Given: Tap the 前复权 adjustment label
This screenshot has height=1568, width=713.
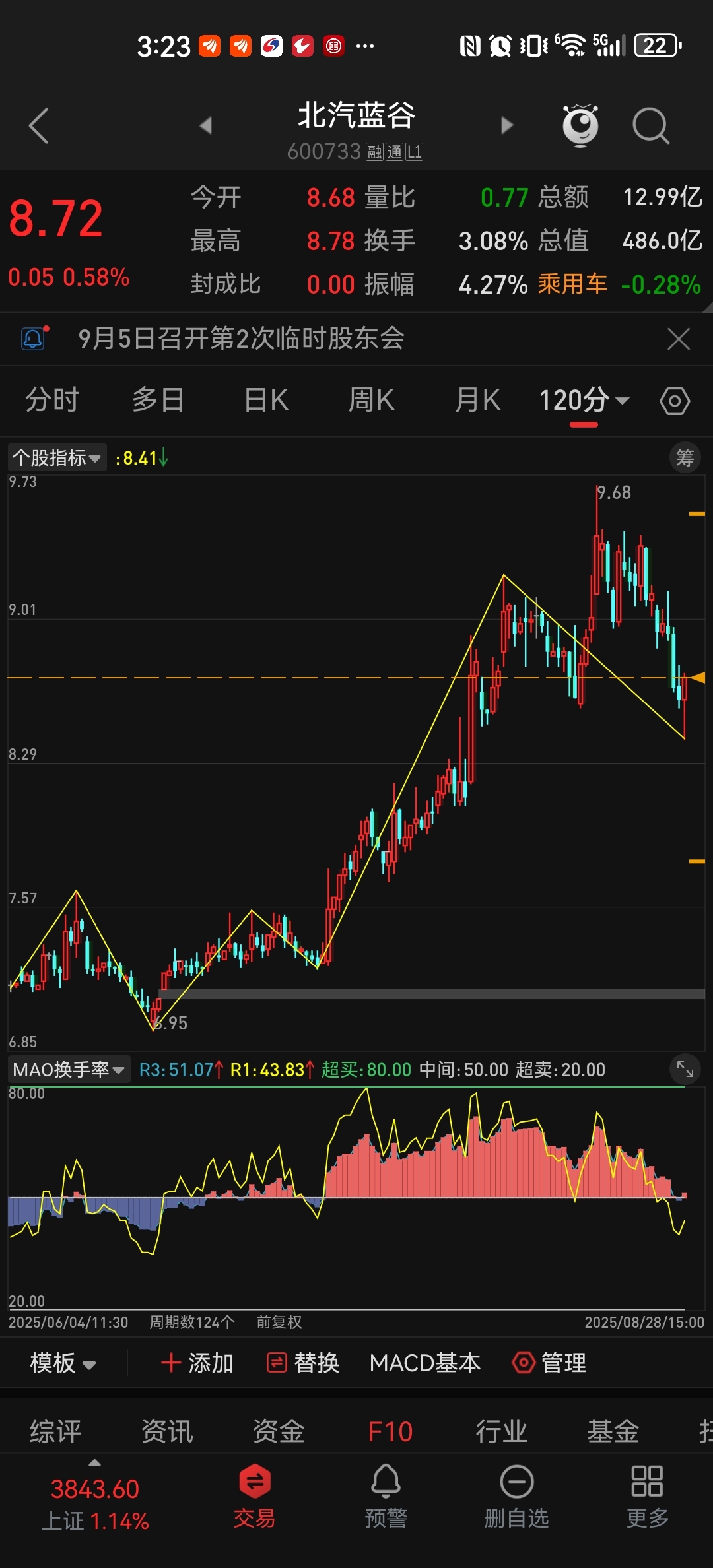Looking at the screenshot, I should click(x=279, y=1323).
